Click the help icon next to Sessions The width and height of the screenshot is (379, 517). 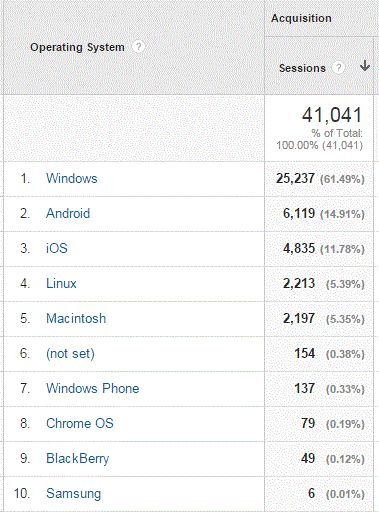[x=338, y=68]
